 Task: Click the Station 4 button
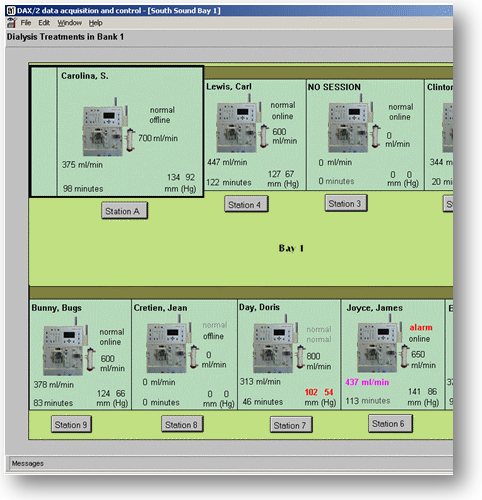coord(246,204)
